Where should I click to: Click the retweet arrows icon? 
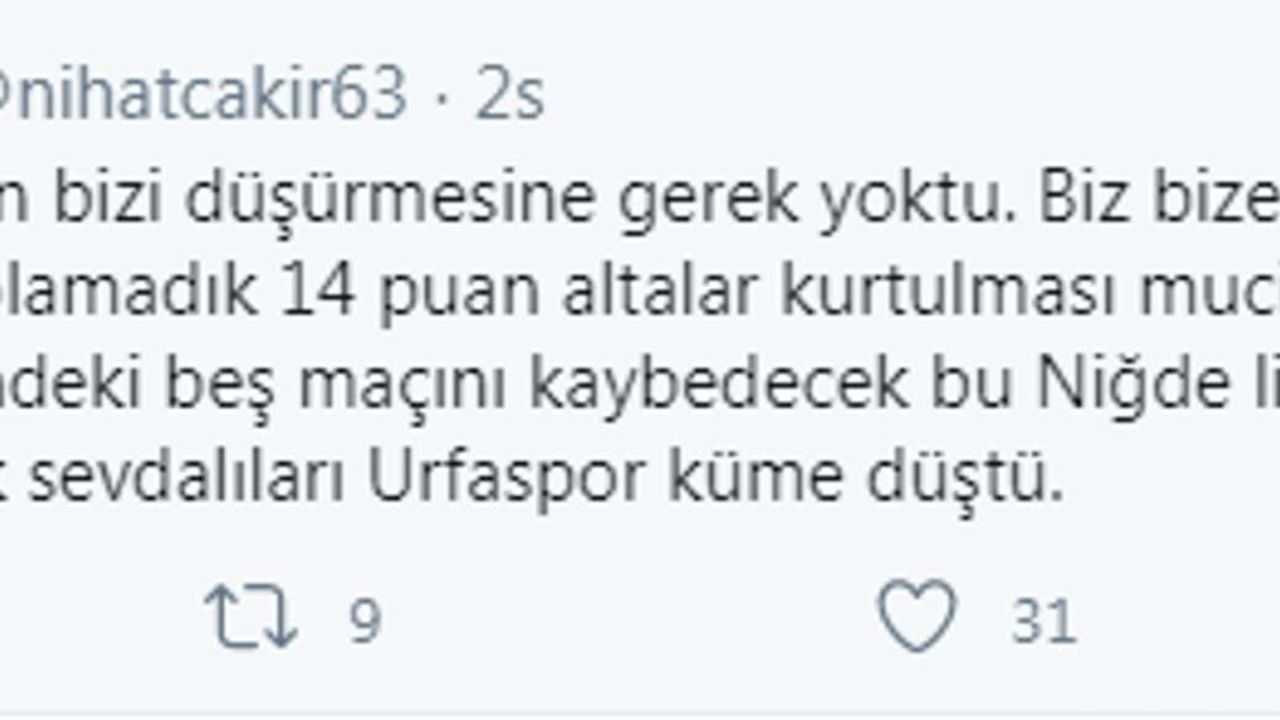[251, 619]
